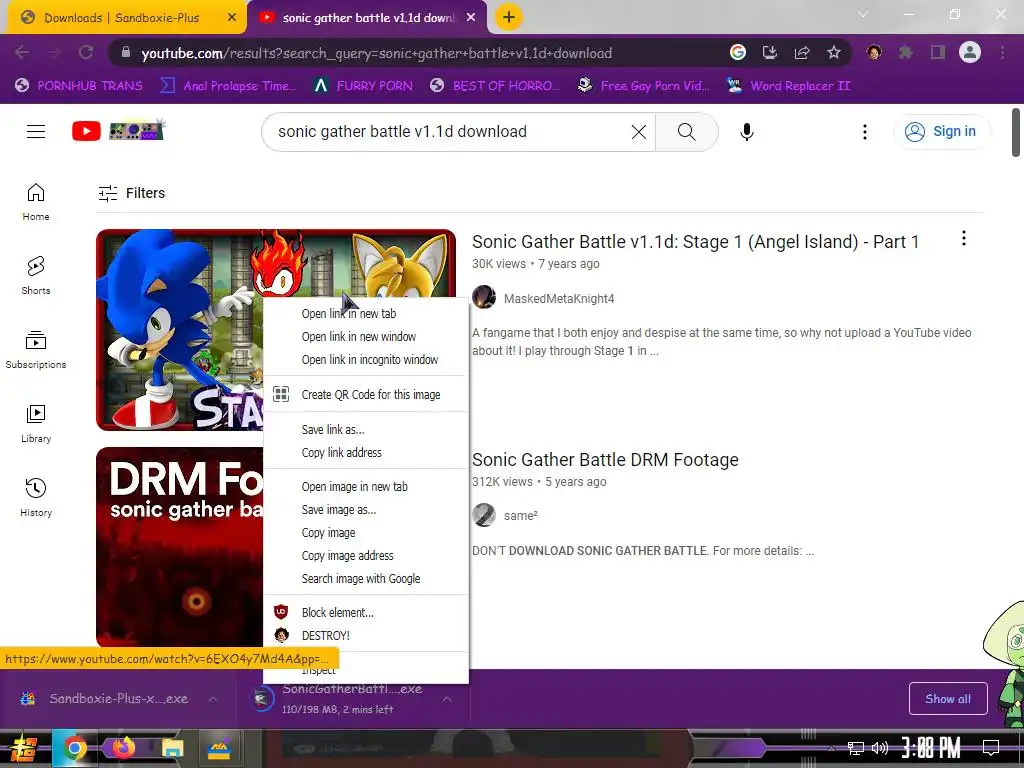1024x768 pixels.
Task: Reload the page
Action: pyautogui.click(x=86, y=53)
